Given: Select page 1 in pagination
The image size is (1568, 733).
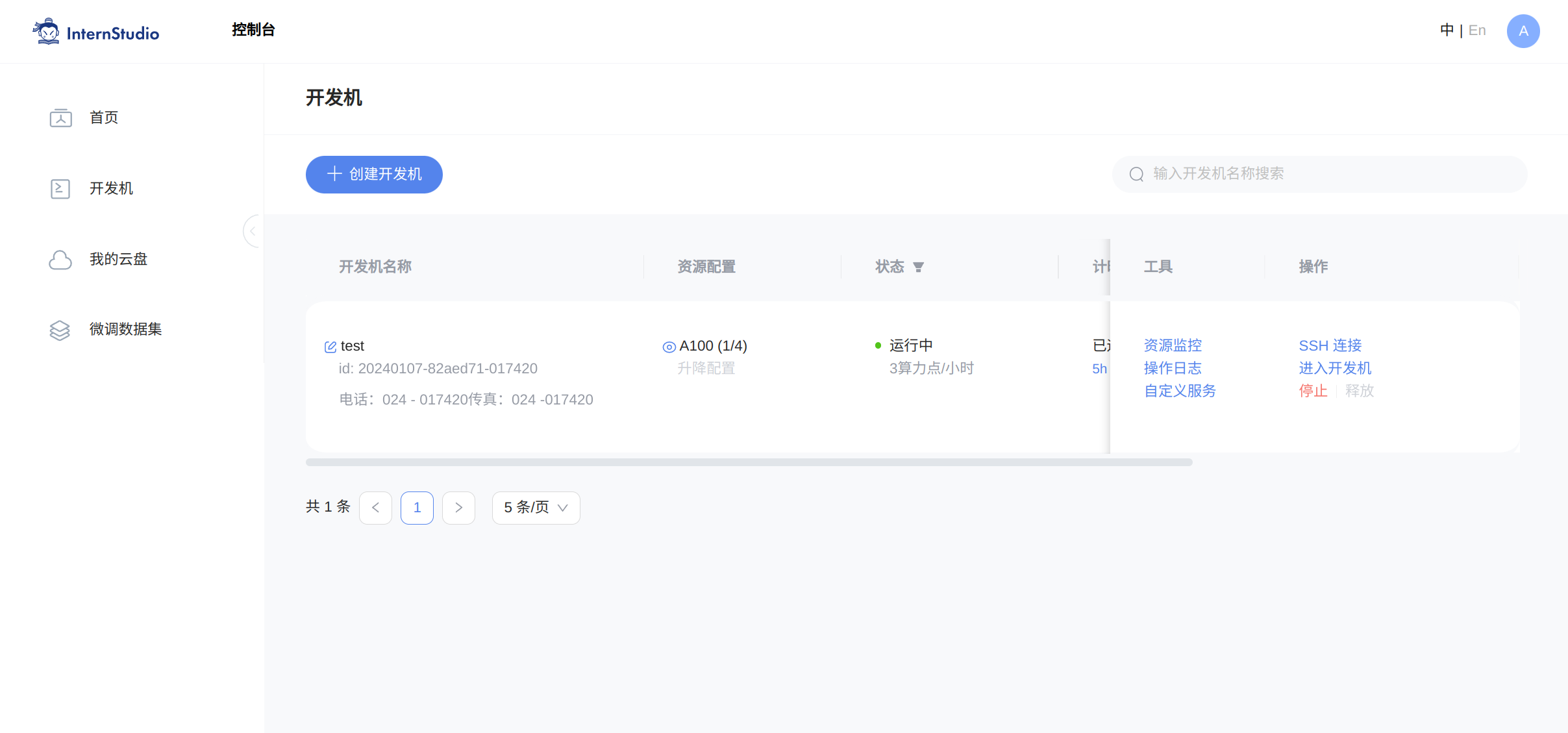Looking at the screenshot, I should pyautogui.click(x=417, y=508).
